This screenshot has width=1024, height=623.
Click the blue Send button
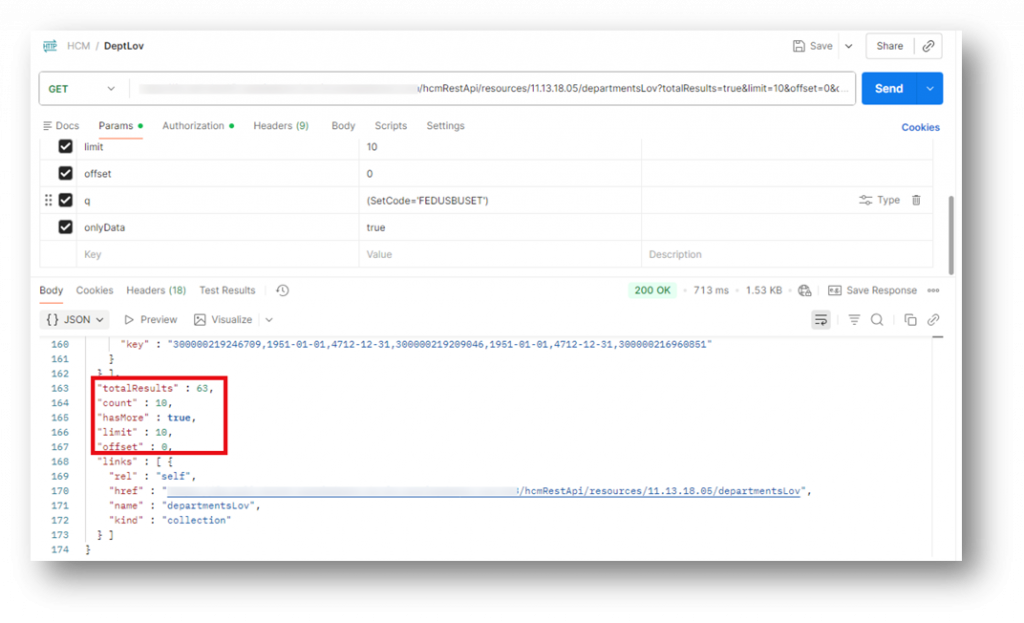click(x=889, y=88)
